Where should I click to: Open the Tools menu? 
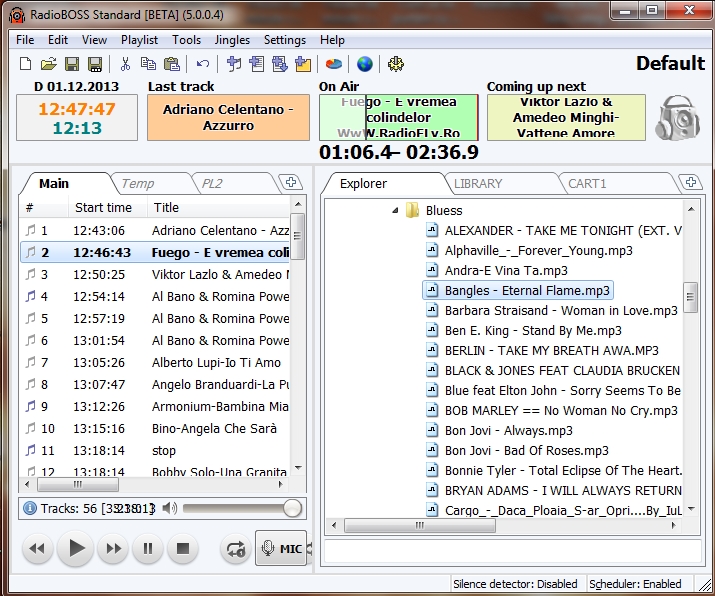pos(186,40)
